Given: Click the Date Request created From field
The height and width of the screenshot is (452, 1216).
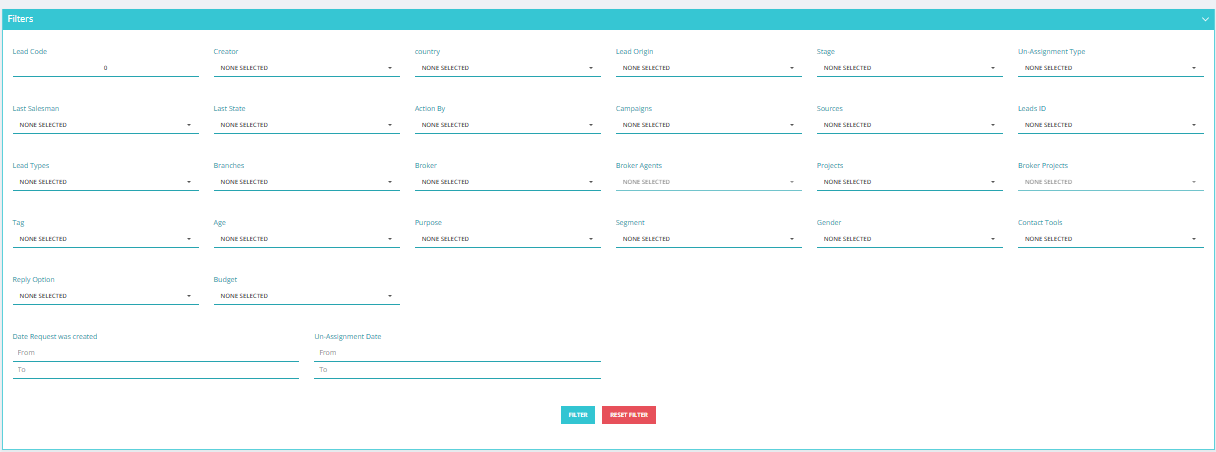Looking at the screenshot, I should [155, 353].
